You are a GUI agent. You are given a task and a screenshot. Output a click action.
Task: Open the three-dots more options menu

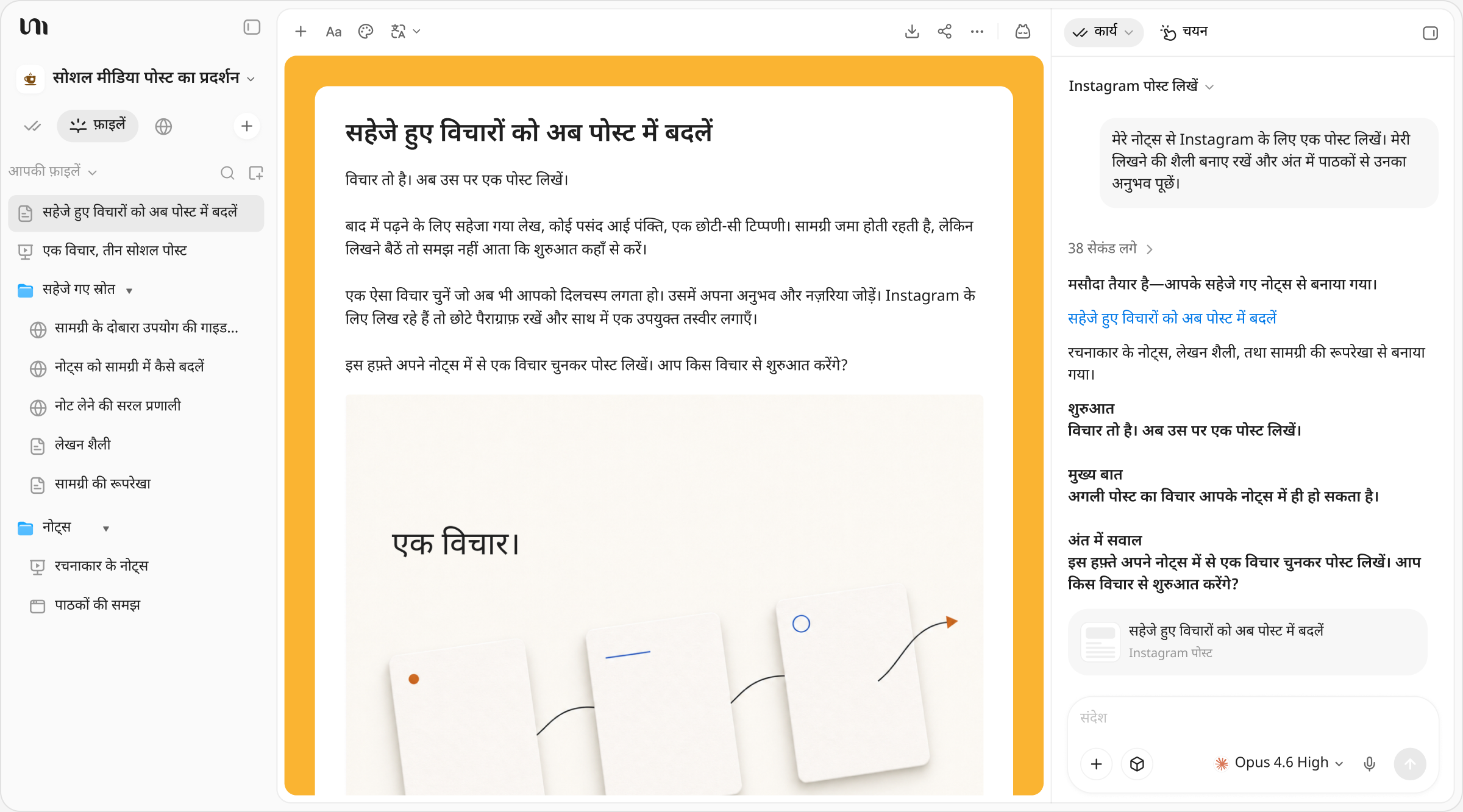977,32
